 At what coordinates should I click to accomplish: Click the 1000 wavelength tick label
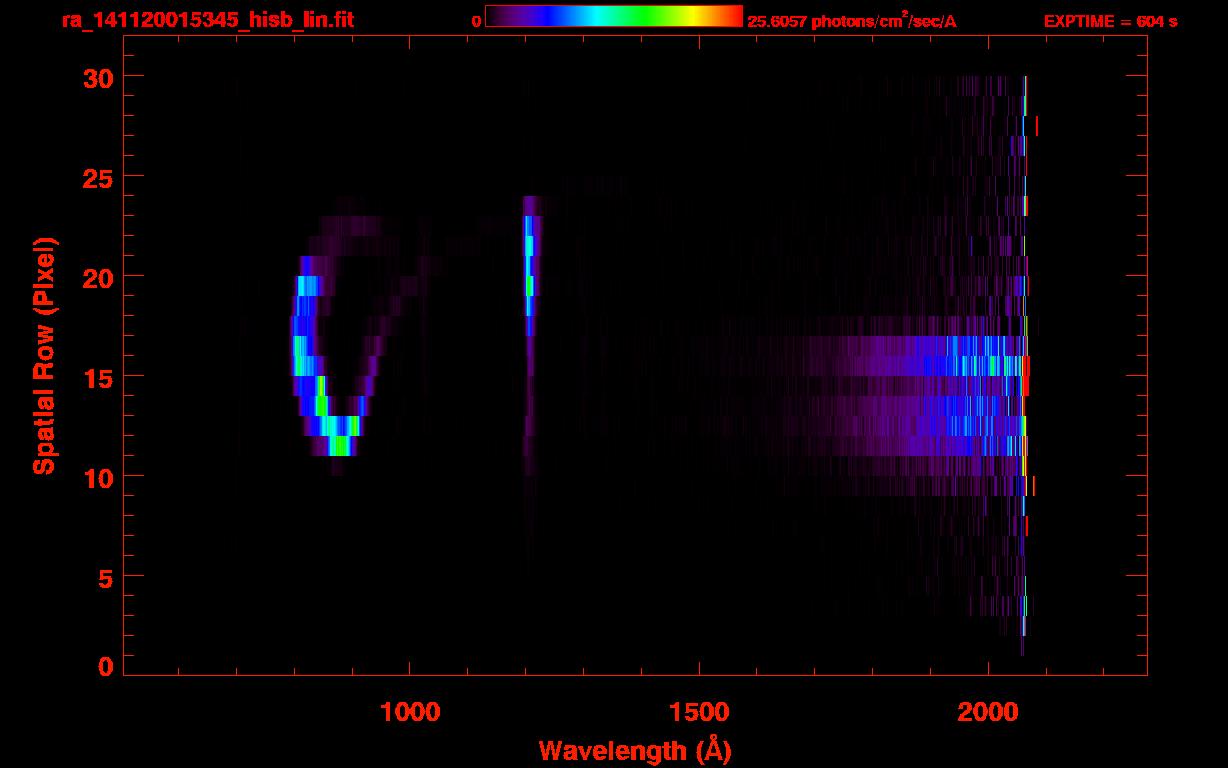[x=410, y=712]
